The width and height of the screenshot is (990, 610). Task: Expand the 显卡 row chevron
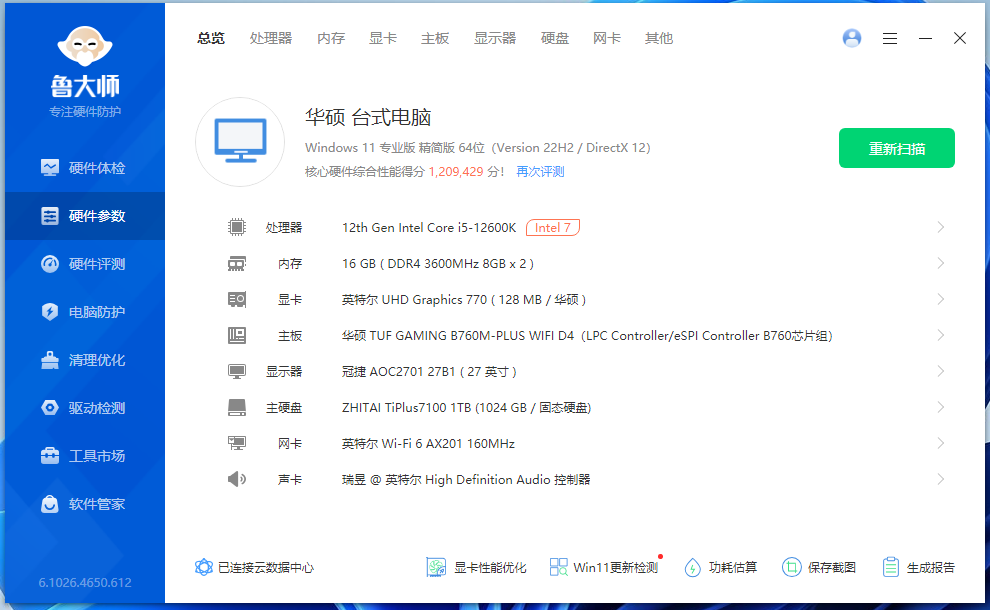click(x=941, y=299)
